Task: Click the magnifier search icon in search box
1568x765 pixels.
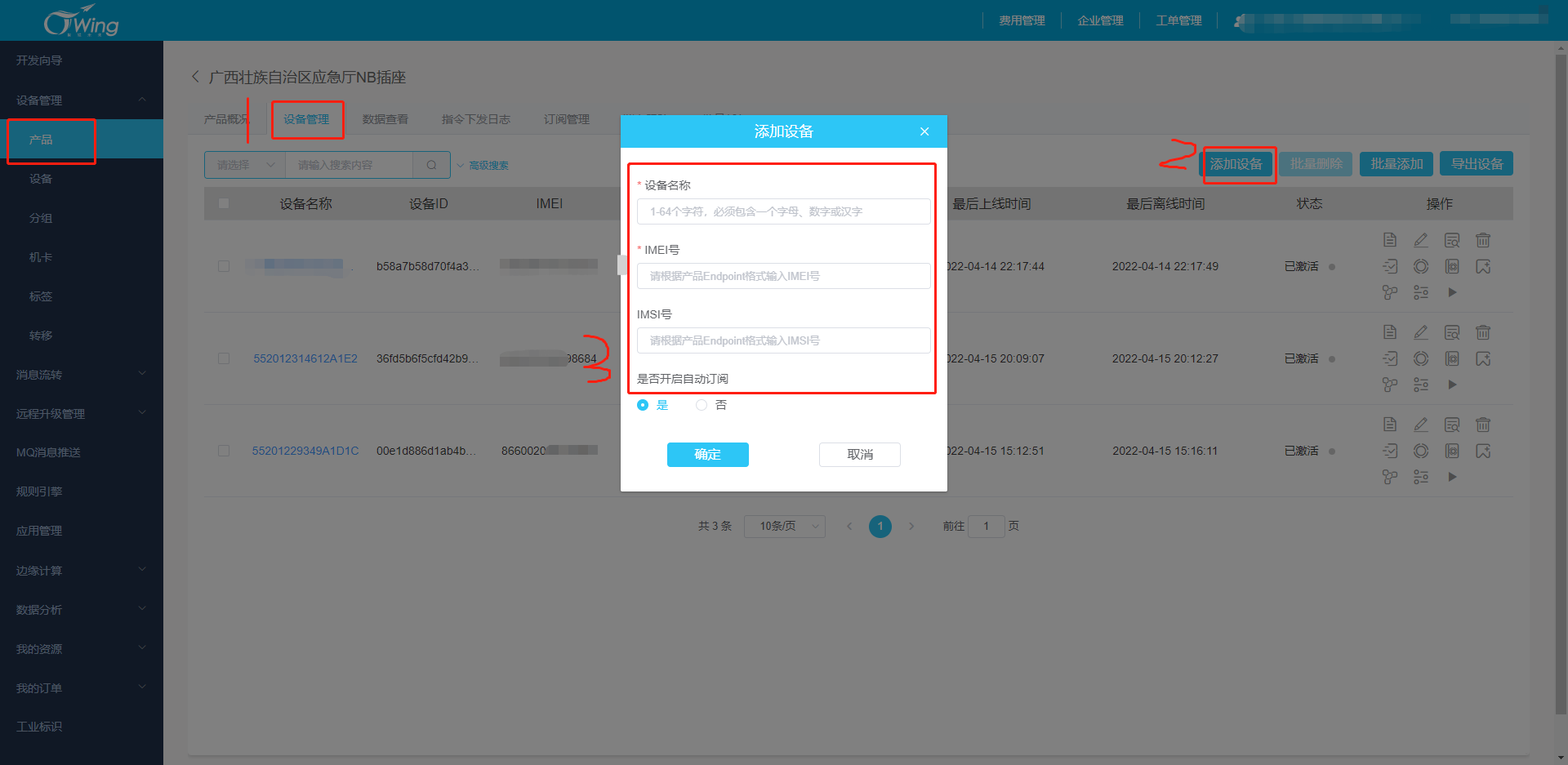Action: click(431, 165)
